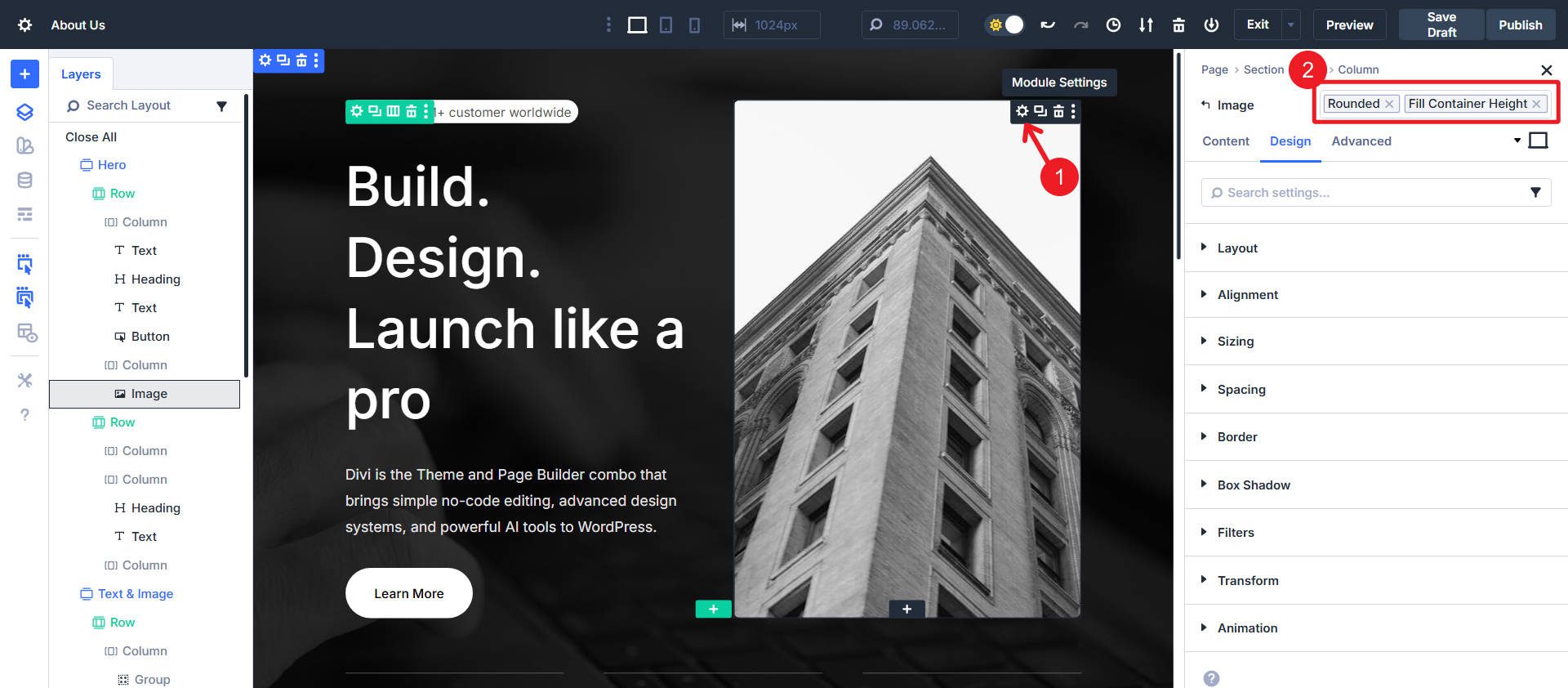Click the power icon in top bar
Viewport: 1568px width, 688px height.
coord(1211,25)
